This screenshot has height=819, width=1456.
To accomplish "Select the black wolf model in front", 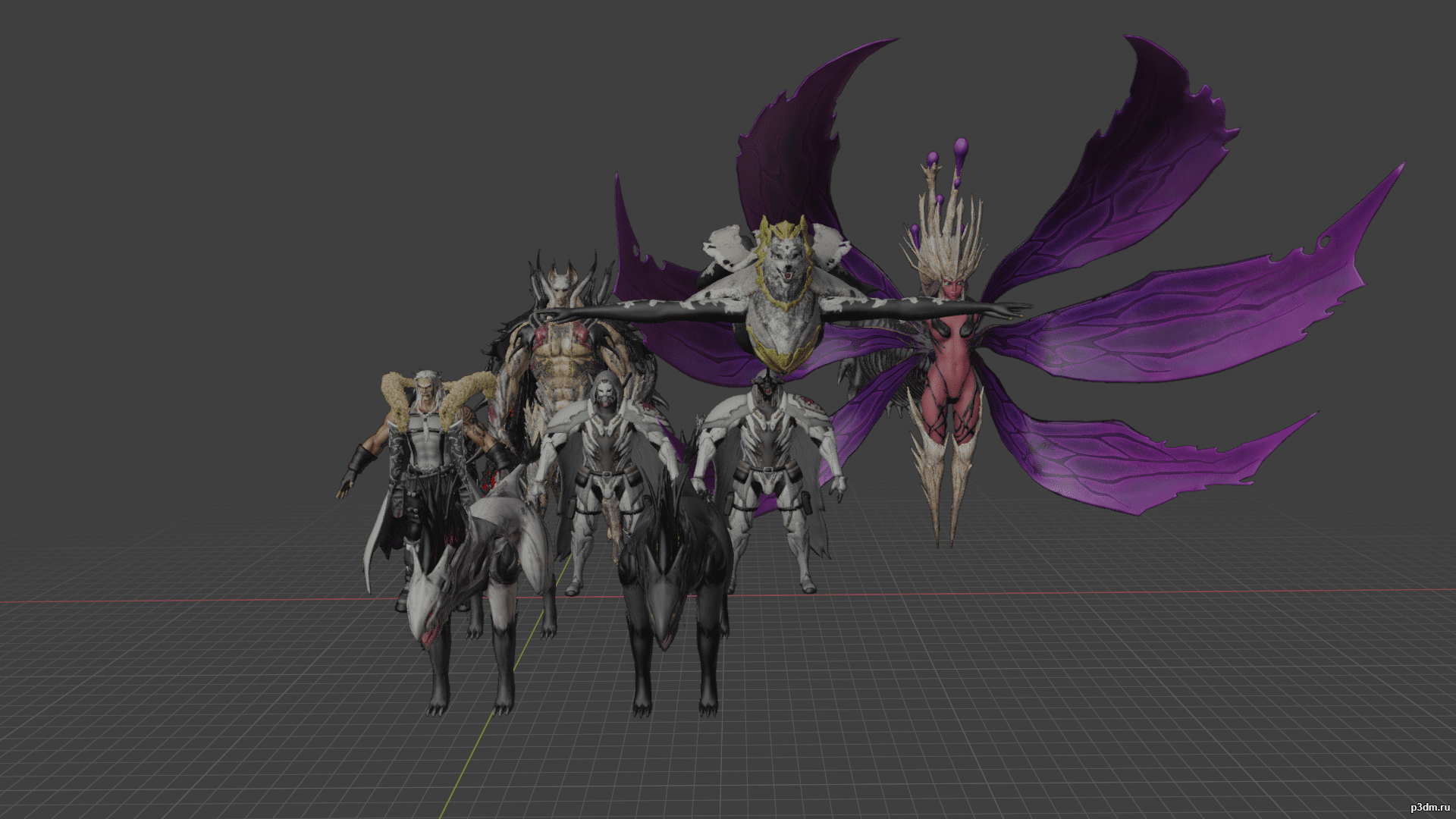I will point(675,591).
